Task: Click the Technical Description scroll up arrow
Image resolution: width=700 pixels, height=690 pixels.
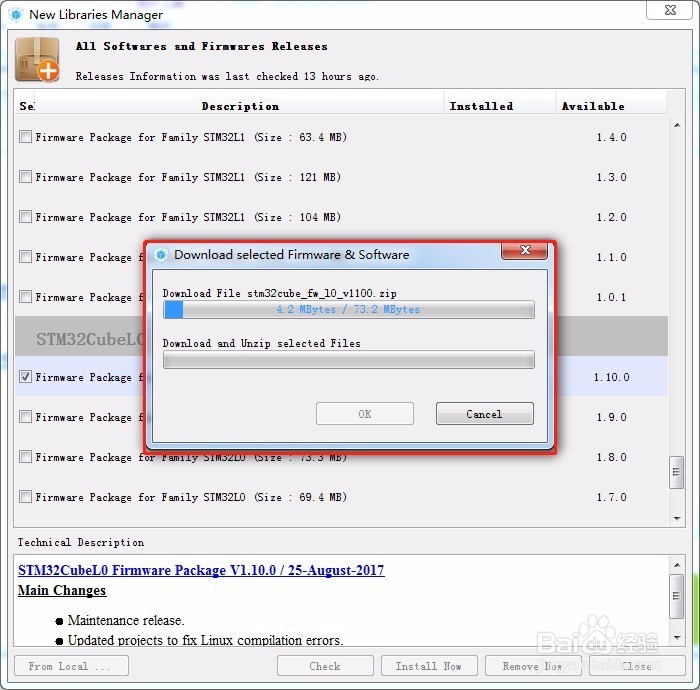Action: 677,565
